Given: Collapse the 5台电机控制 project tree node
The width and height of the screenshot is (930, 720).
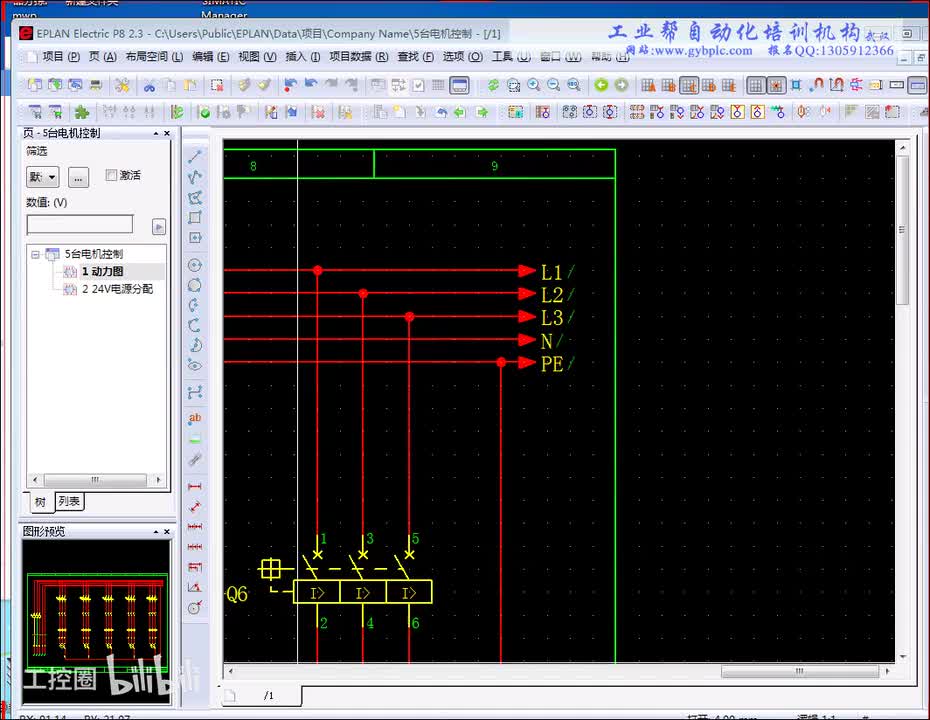Looking at the screenshot, I should tap(36, 254).
